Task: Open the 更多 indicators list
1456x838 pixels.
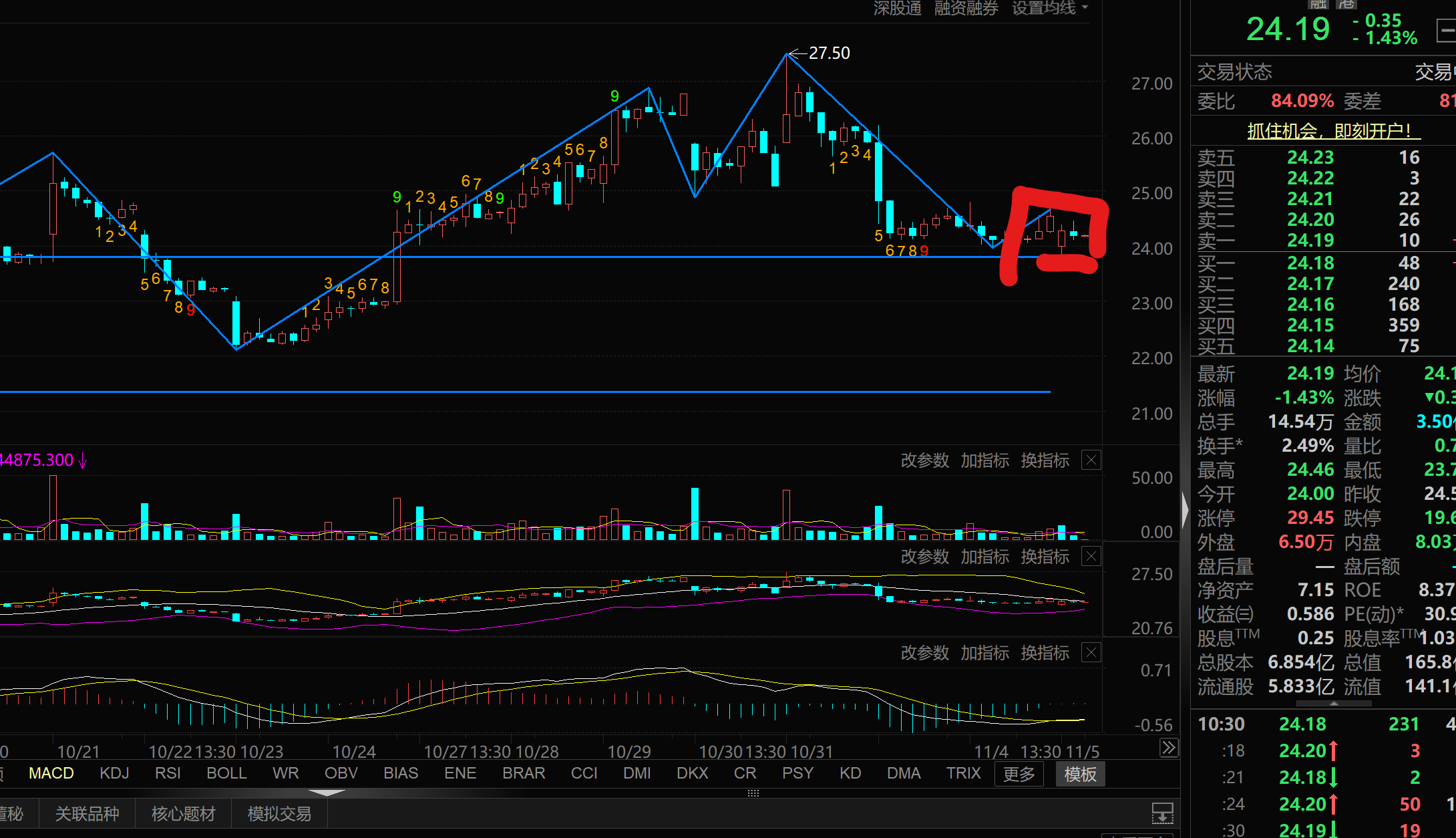Action: (1019, 774)
